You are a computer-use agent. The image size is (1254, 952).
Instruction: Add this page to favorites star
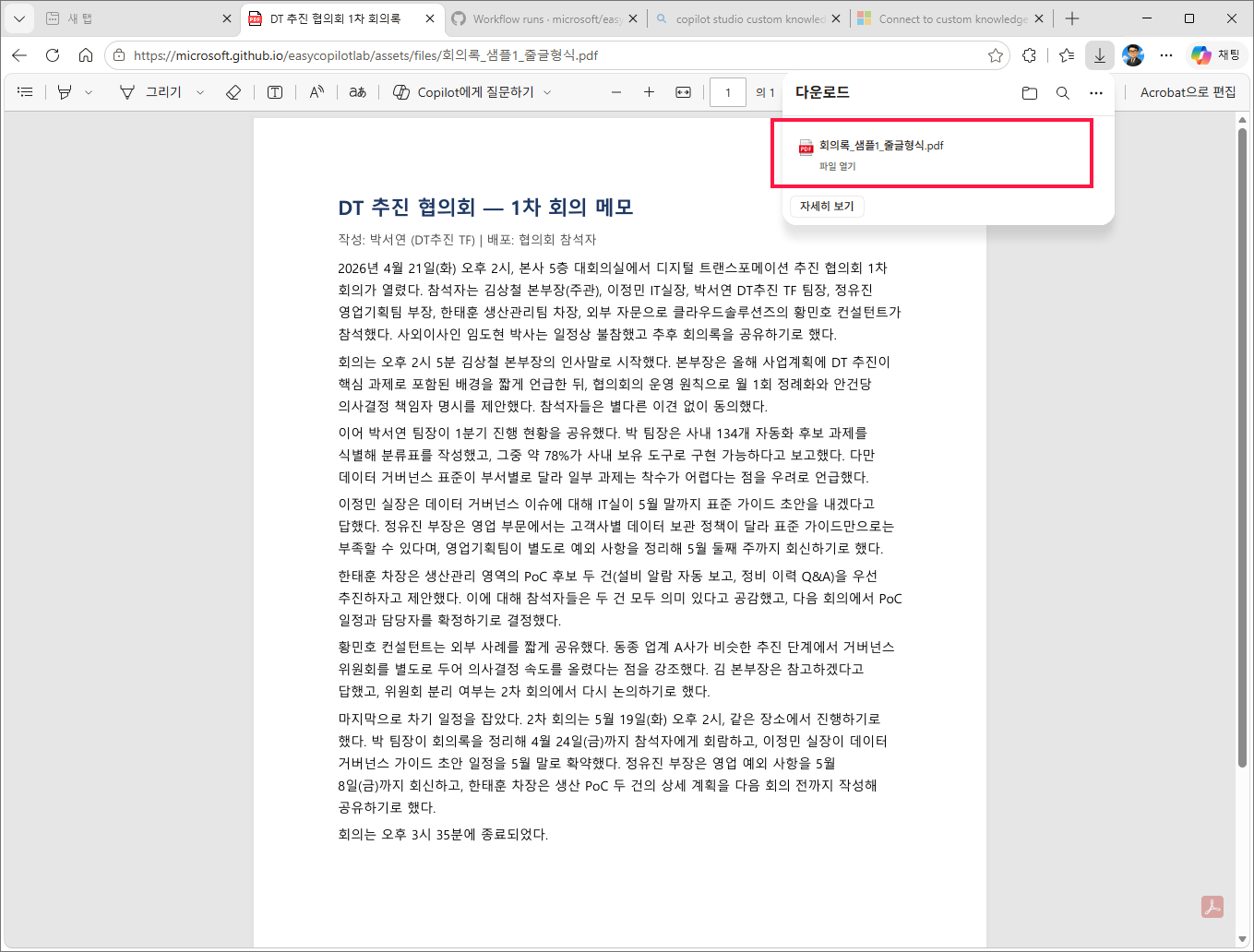point(996,55)
